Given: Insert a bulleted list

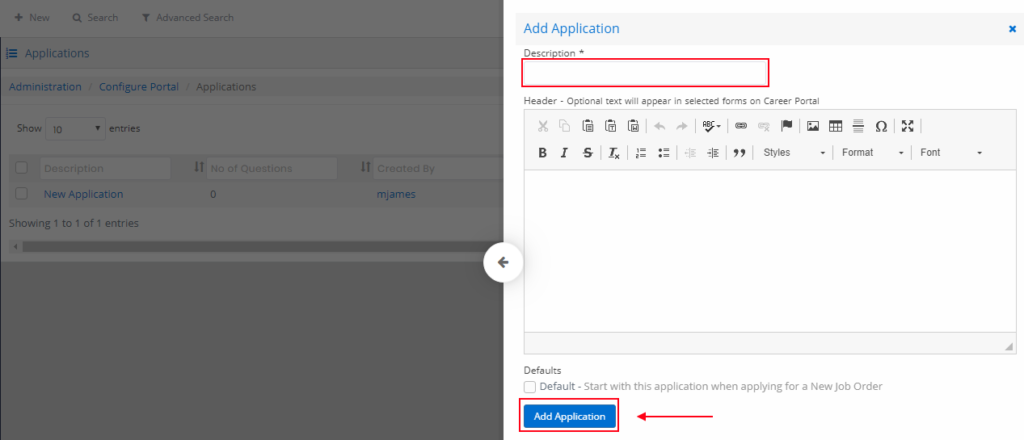Looking at the screenshot, I should [x=664, y=153].
